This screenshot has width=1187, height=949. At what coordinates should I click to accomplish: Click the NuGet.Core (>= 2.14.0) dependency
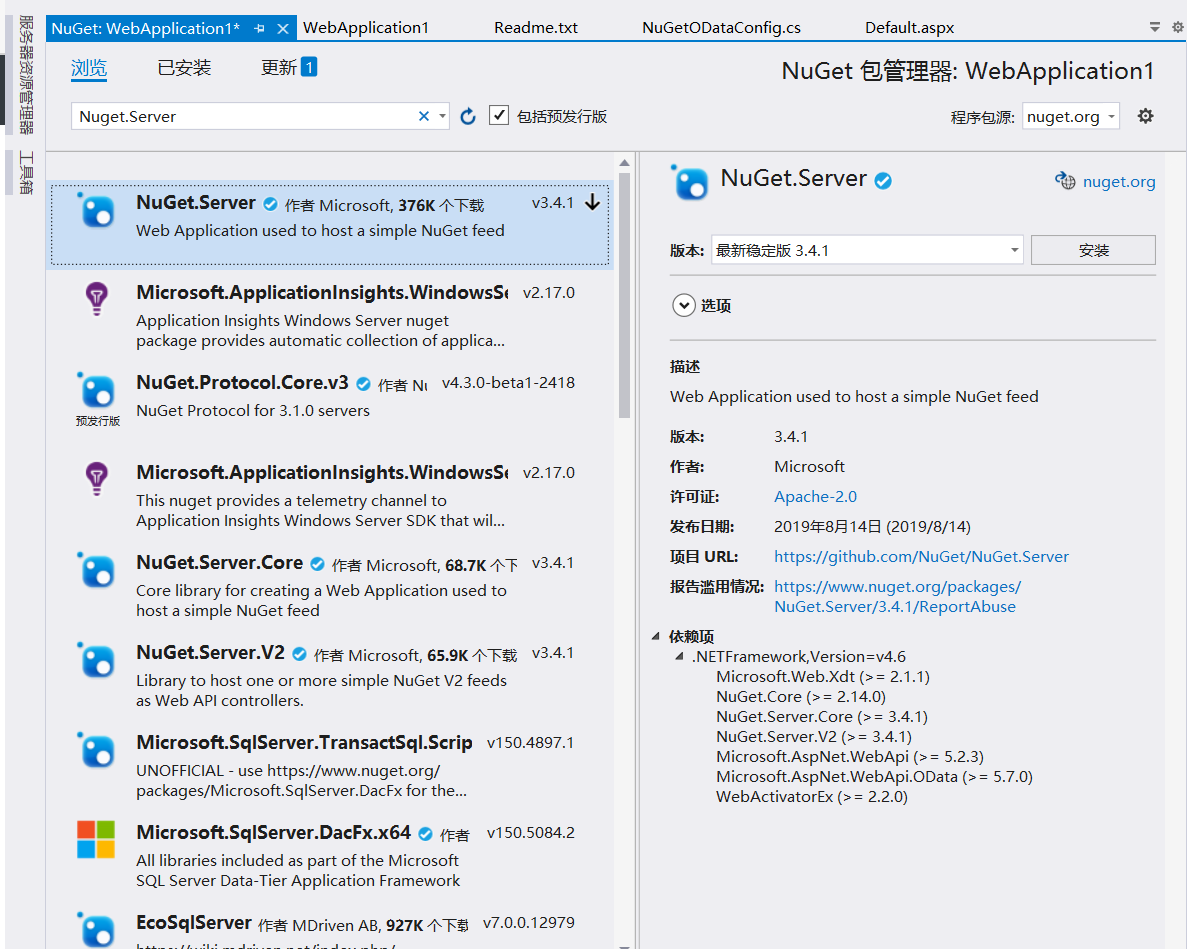pyautogui.click(x=801, y=696)
